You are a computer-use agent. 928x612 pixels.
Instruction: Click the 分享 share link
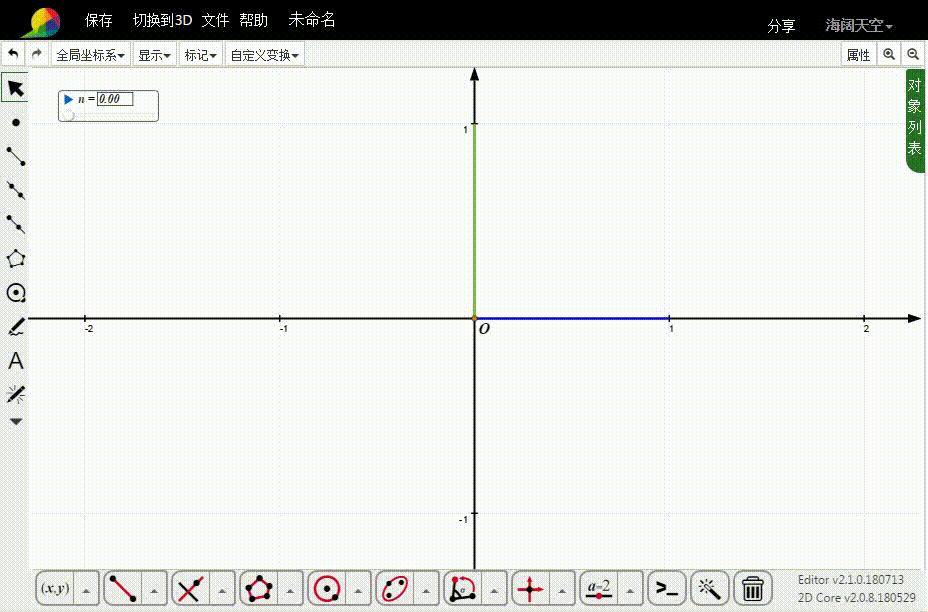point(781,26)
